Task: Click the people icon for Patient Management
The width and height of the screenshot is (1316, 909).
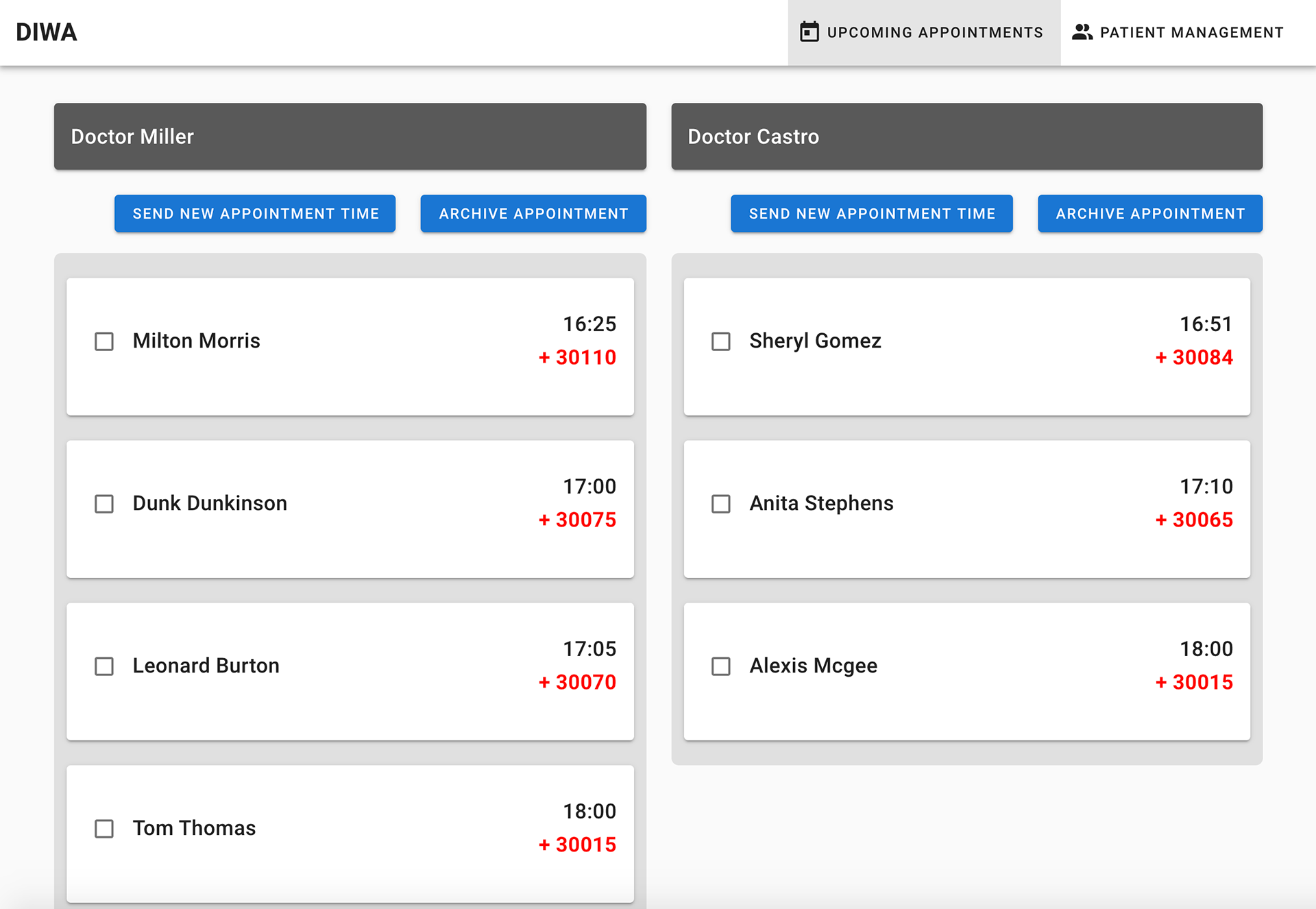Action: [x=1082, y=32]
